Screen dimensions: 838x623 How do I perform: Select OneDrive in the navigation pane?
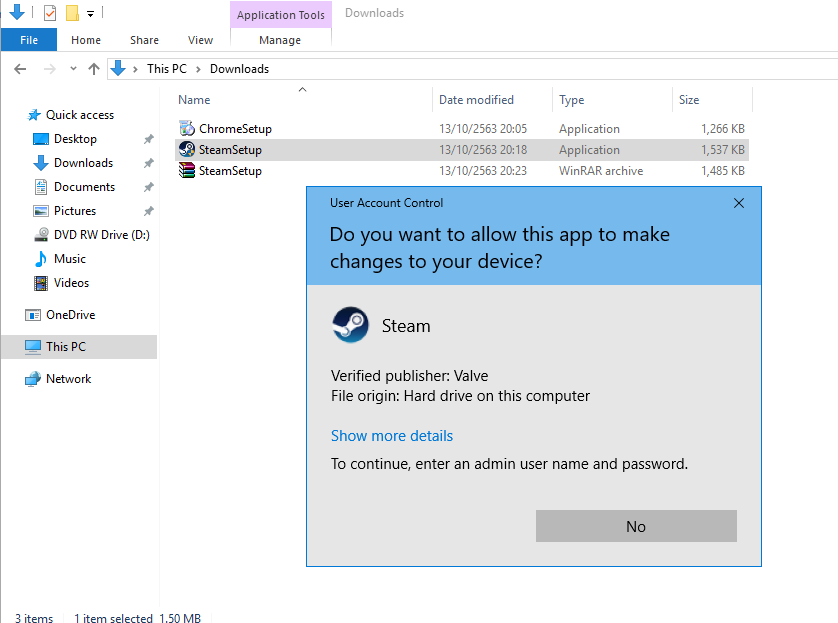coord(70,315)
